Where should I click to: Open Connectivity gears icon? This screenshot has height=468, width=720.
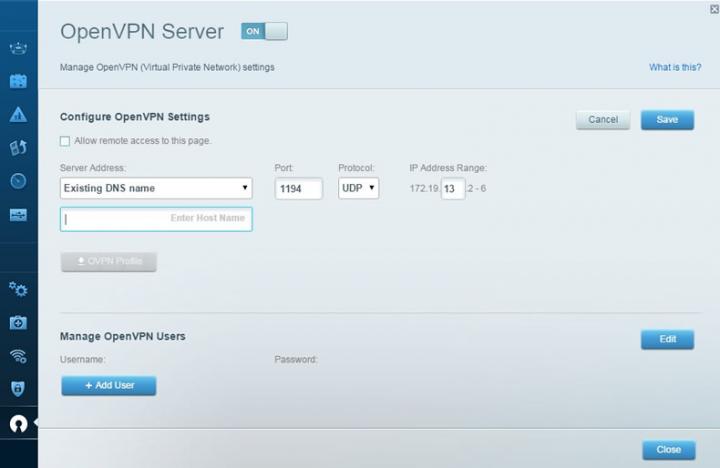[18, 289]
